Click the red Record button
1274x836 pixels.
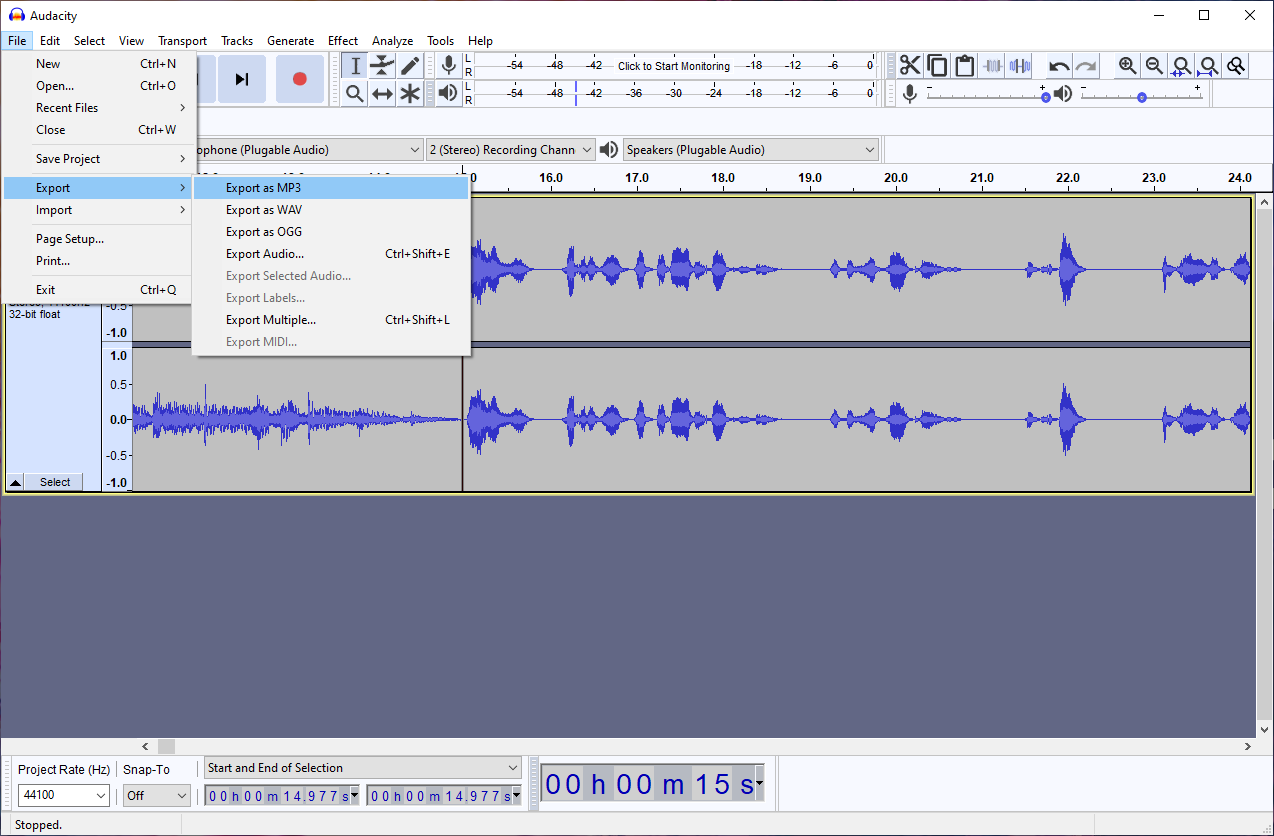(299, 79)
